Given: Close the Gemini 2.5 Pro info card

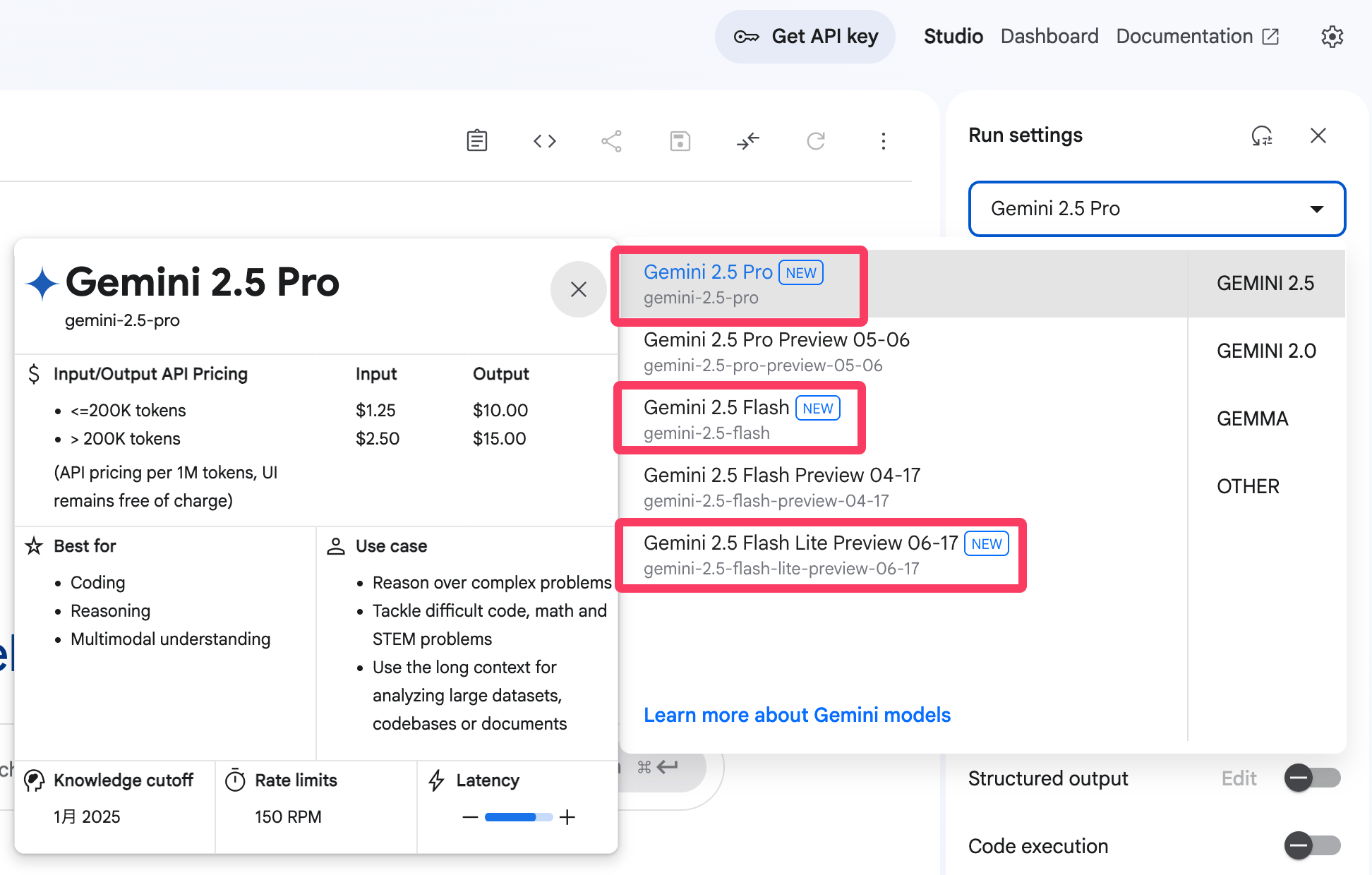Looking at the screenshot, I should pos(578,289).
